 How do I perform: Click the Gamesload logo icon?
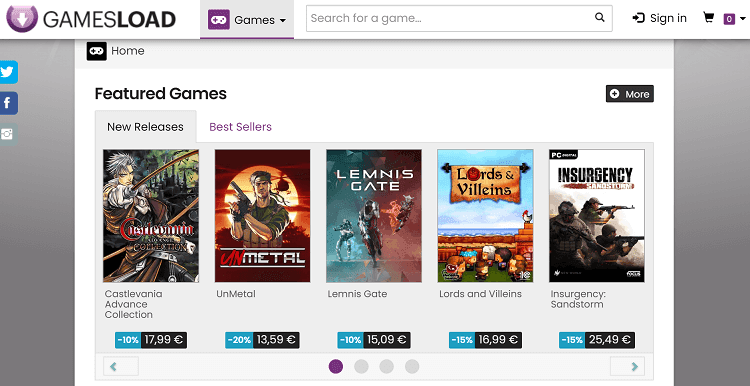pos(22,18)
